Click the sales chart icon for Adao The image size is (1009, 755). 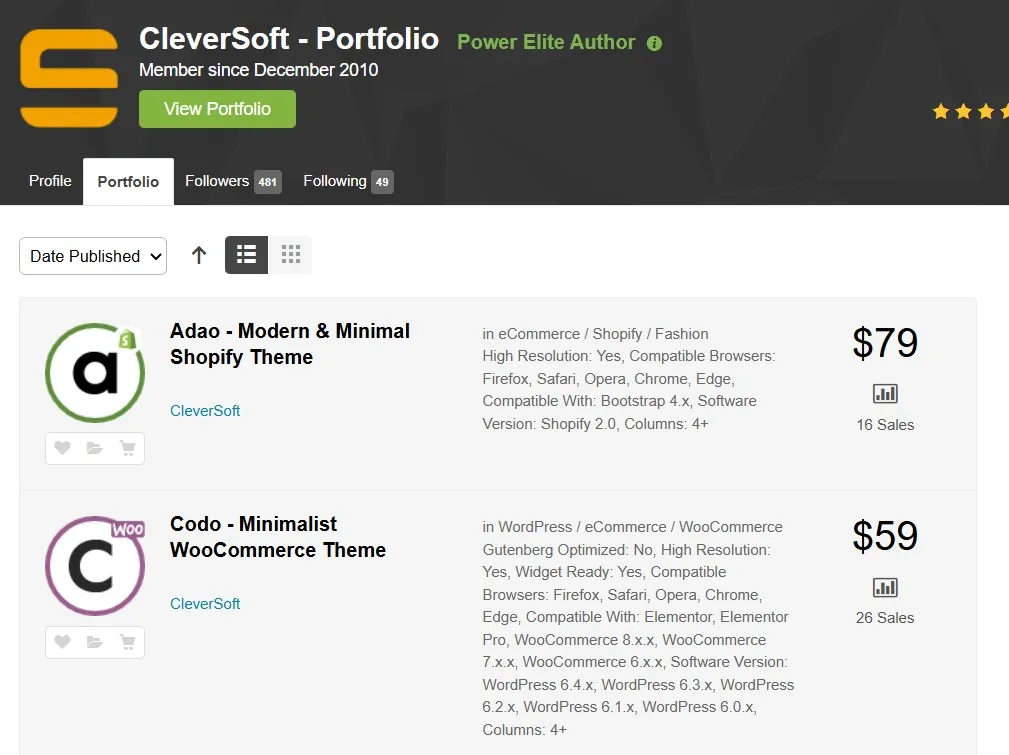click(x=885, y=394)
